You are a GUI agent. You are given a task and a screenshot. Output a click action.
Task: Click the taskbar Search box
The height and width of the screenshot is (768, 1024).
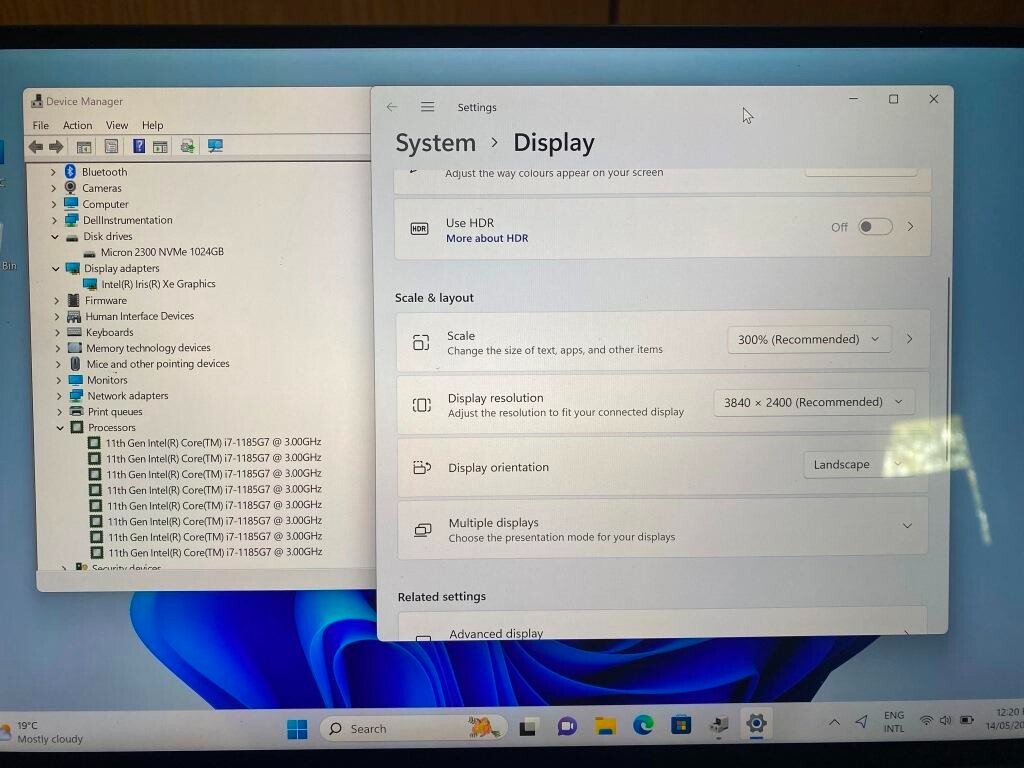414,728
